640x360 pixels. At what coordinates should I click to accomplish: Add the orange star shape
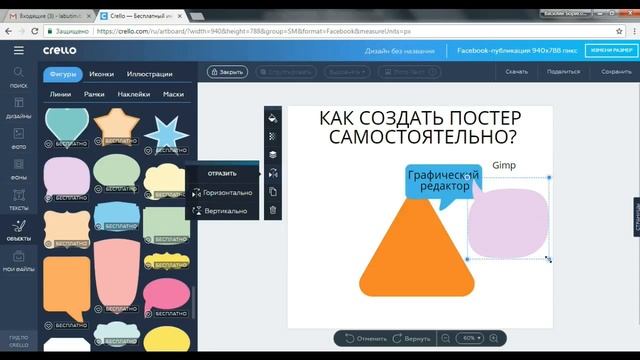(117, 127)
